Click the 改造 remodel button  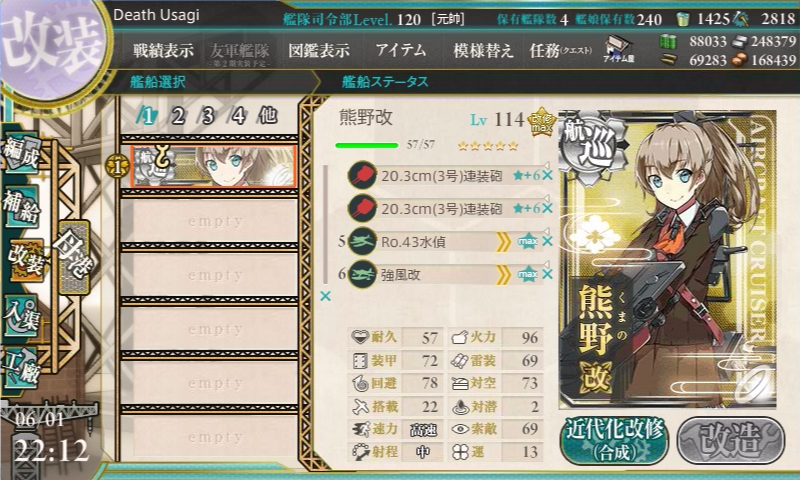731,441
